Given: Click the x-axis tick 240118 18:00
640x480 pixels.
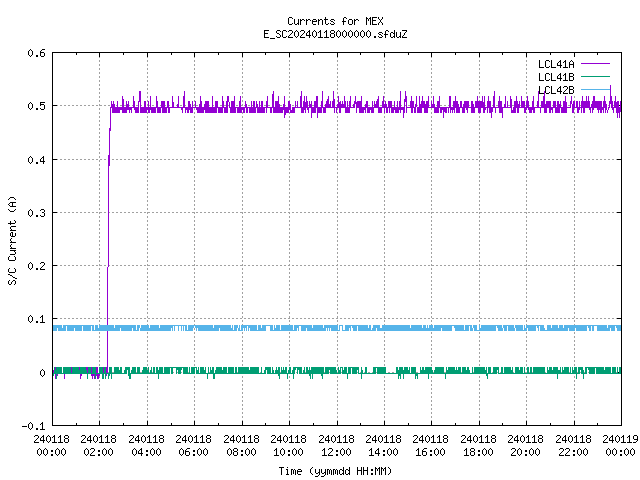Looking at the screenshot, I should pyautogui.click(x=478, y=445).
